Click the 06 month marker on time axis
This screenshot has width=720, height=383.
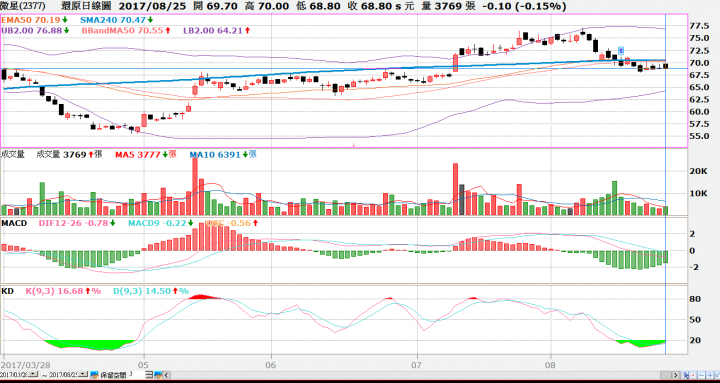tap(271, 366)
